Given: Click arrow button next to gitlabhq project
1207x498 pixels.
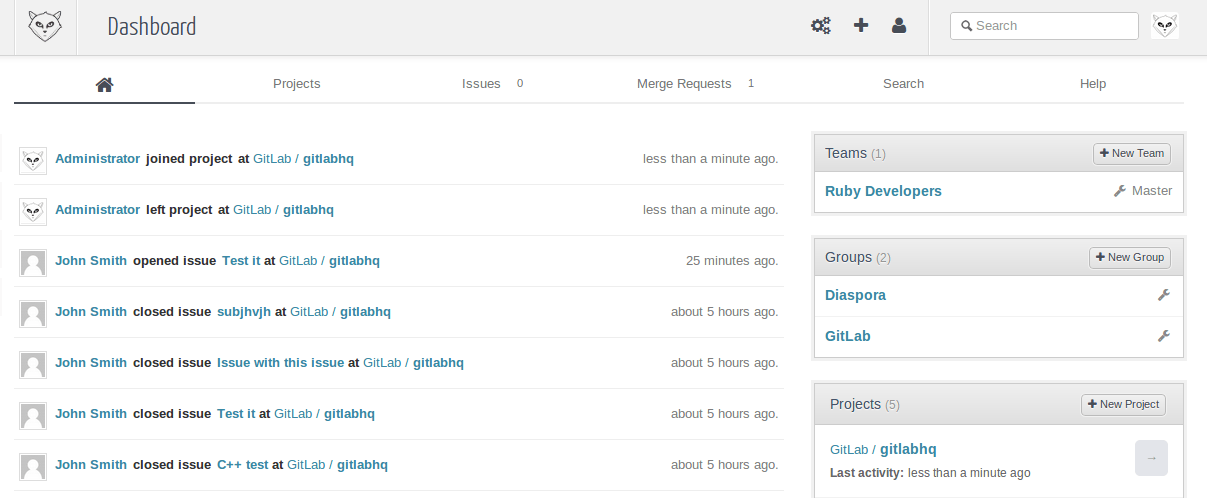Looking at the screenshot, I should pos(1151,458).
